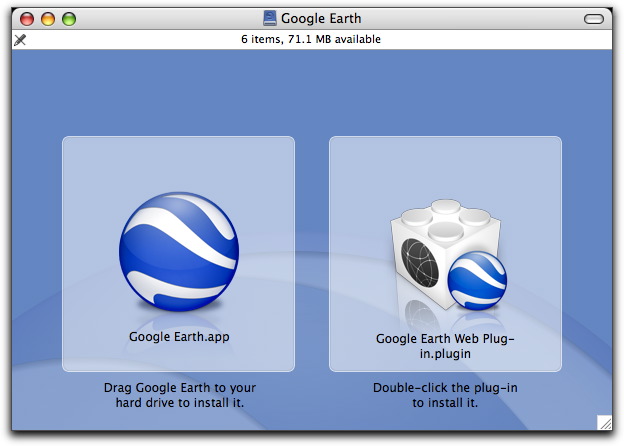Click the "Google Earth Web Plug-in.plugin" file name
The height and width of the screenshot is (446, 624).
445,345
